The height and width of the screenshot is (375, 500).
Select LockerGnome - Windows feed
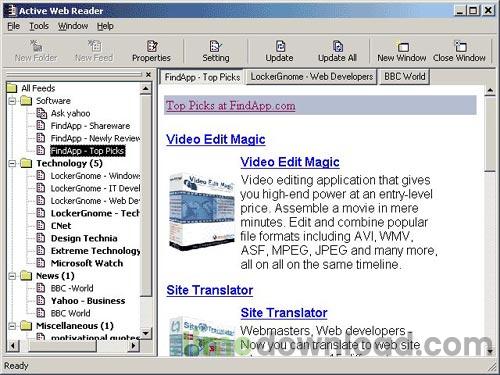click(x=95, y=176)
